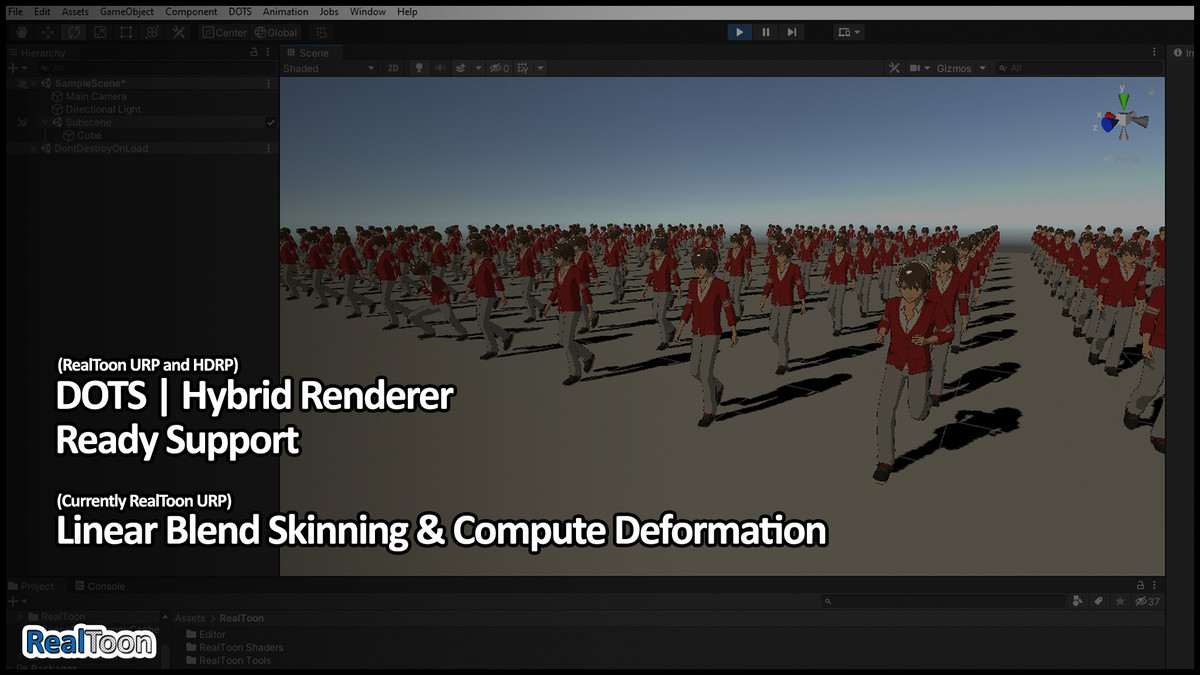Open custom editor tools in main toolbar
The width and height of the screenshot is (1200, 675).
coord(178,32)
